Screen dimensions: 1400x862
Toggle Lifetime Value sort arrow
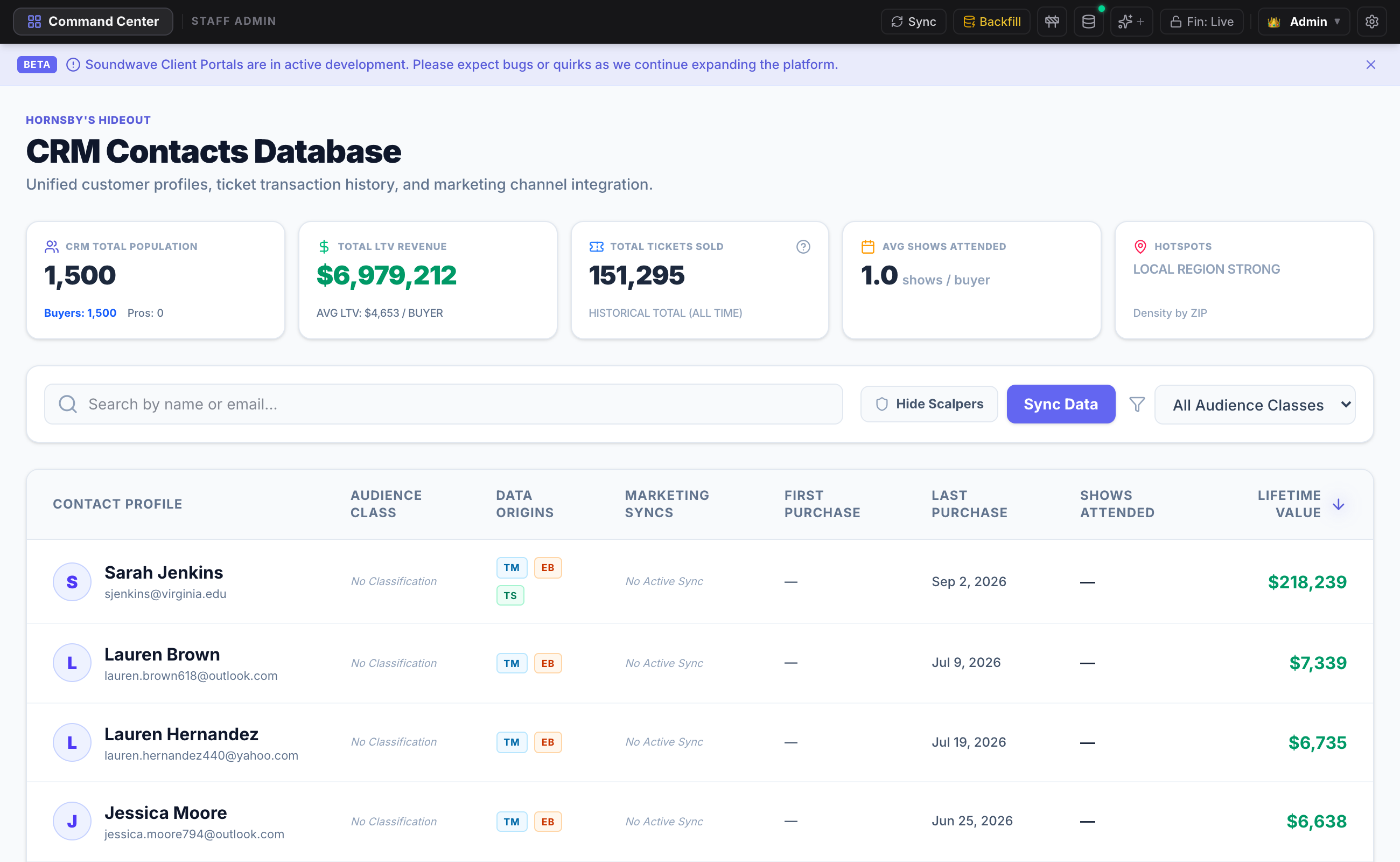[1338, 505]
